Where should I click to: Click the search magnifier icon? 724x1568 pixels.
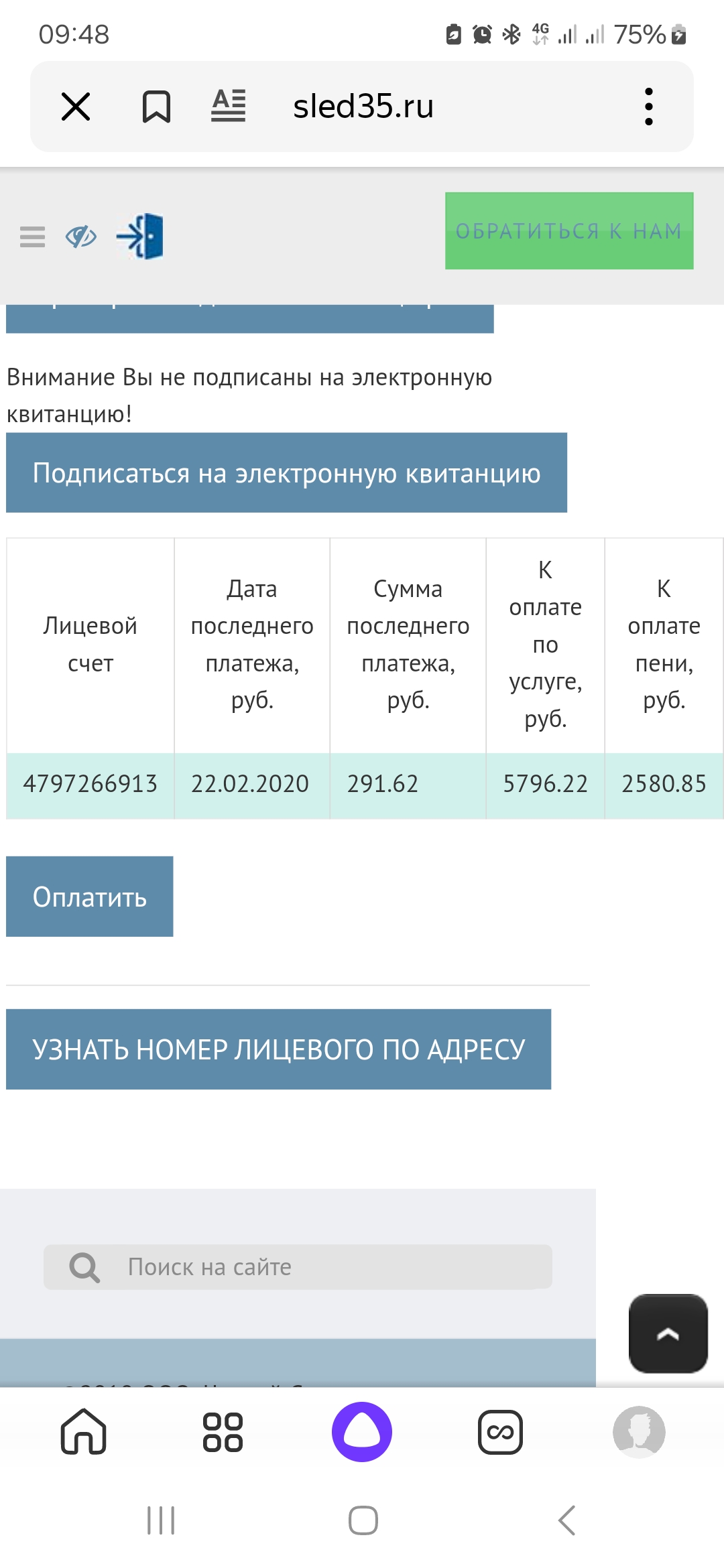pos(84,1267)
